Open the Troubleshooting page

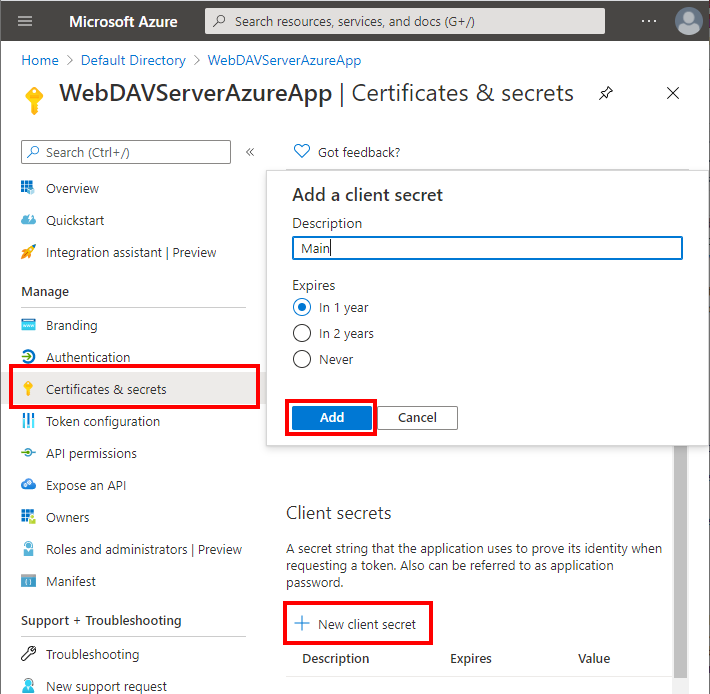coord(92,655)
